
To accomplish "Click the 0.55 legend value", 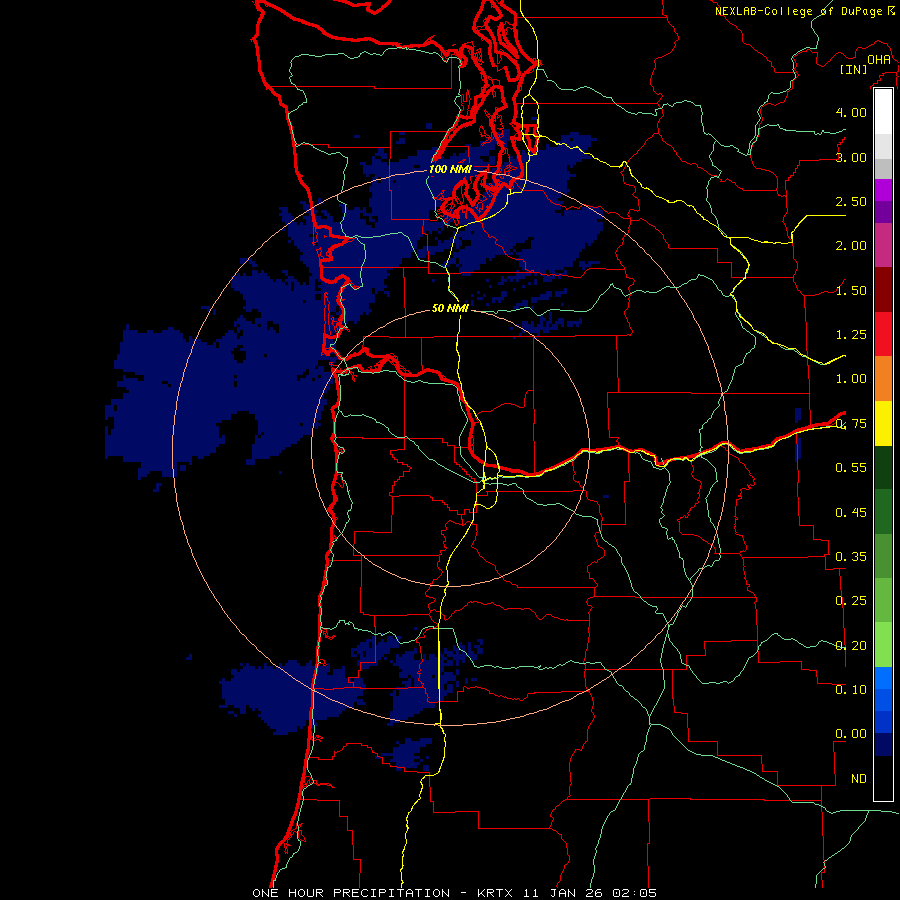I will click(851, 468).
